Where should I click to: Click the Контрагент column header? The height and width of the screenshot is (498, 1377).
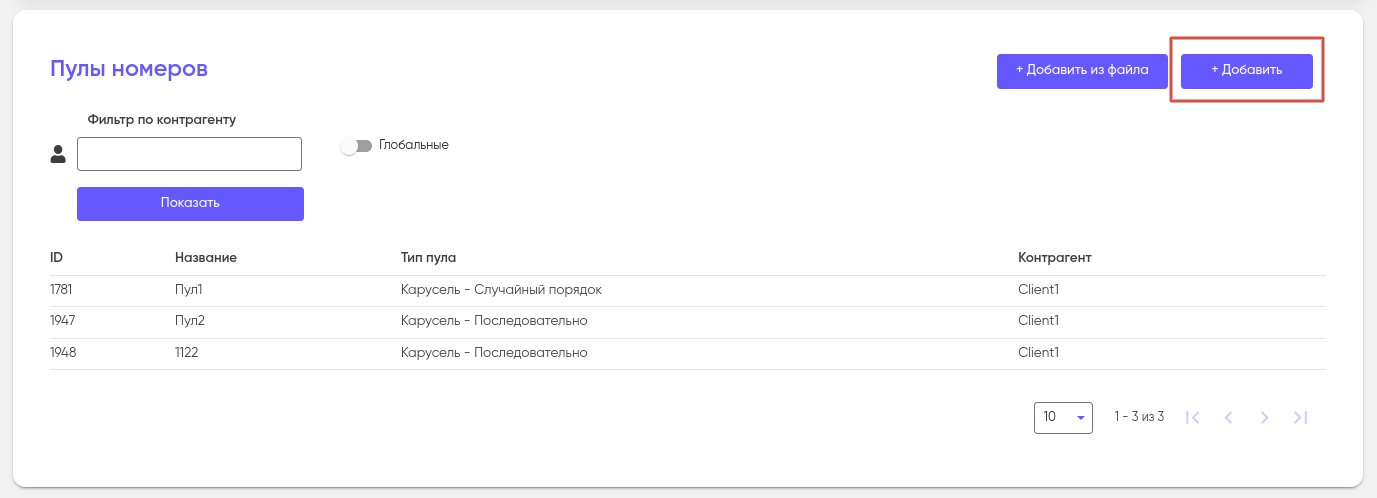coord(1054,257)
